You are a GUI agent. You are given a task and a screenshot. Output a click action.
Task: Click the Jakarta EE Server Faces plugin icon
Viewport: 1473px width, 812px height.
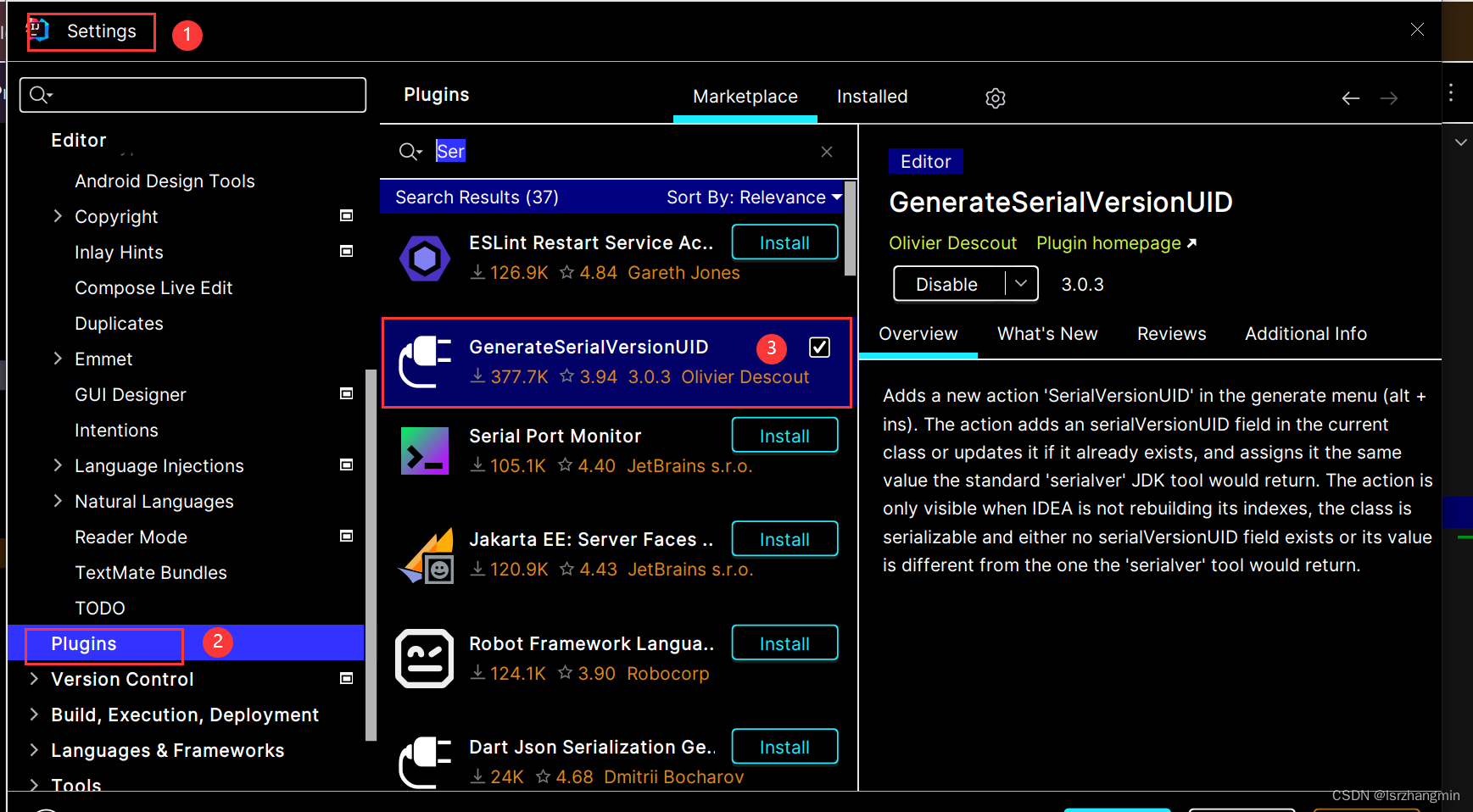(425, 555)
